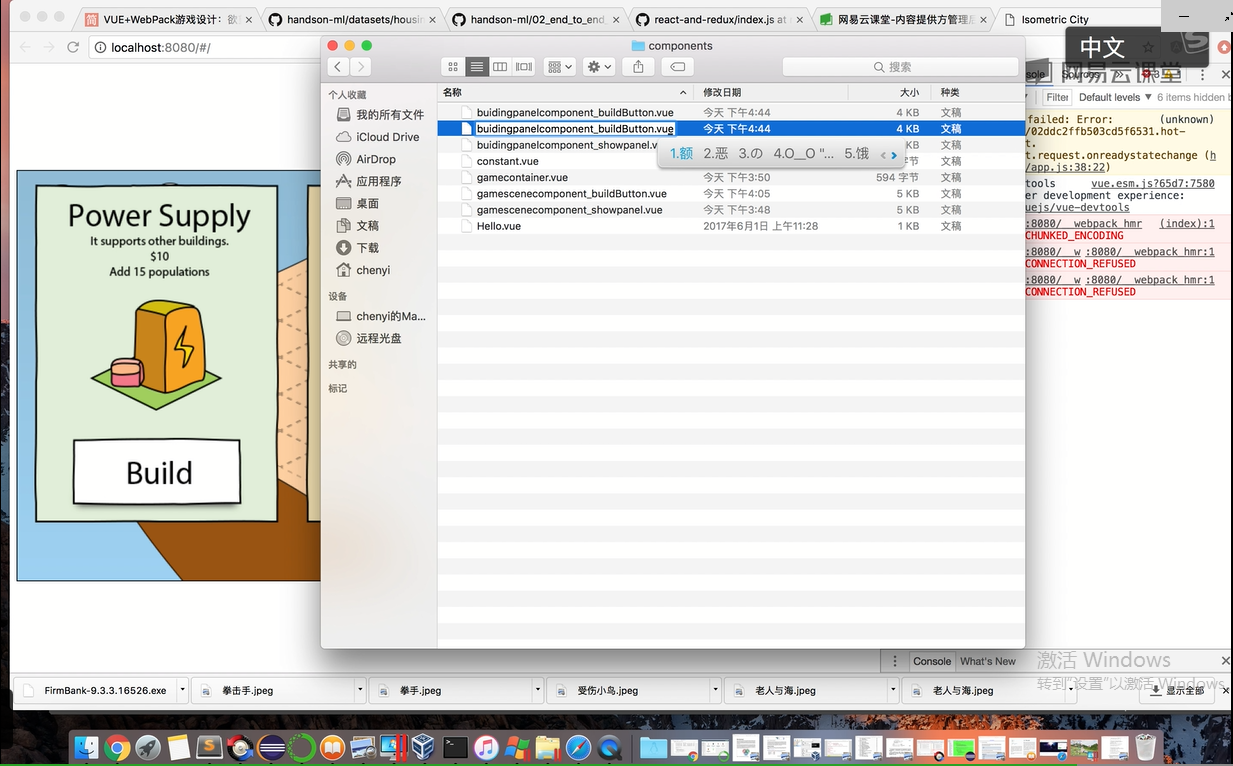The height and width of the screenshot is (766, 1233).
Task: Select 远程光盘 in the Finder sidebar
Action: coord(369,338)
